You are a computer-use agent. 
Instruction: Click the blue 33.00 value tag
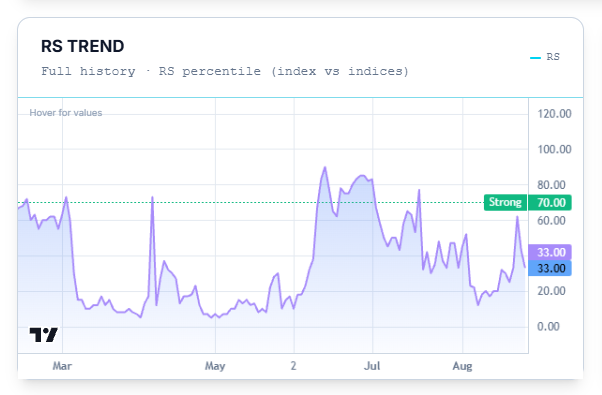(x=550, y=268)
